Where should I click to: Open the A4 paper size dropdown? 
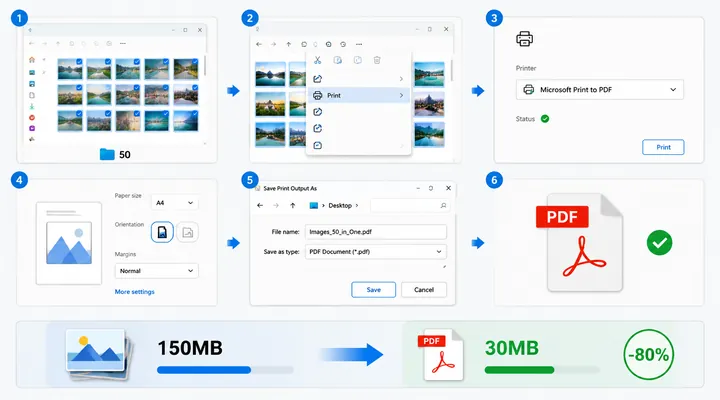174,203
